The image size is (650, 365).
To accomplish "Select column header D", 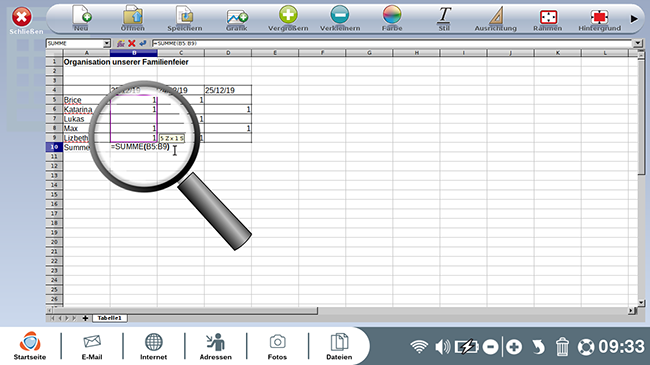I will 228,53.
